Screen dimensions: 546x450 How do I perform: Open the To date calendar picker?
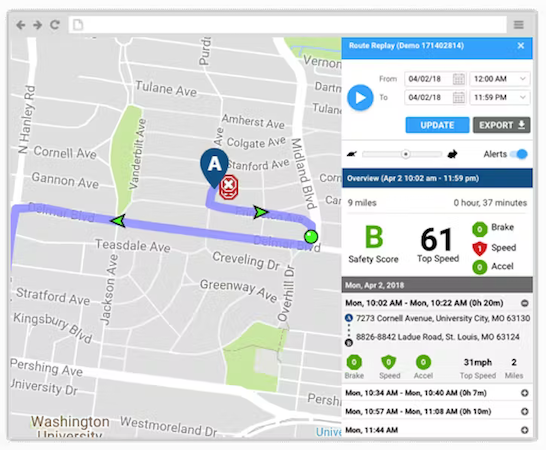pyautogui.click(x=459, y=98)
